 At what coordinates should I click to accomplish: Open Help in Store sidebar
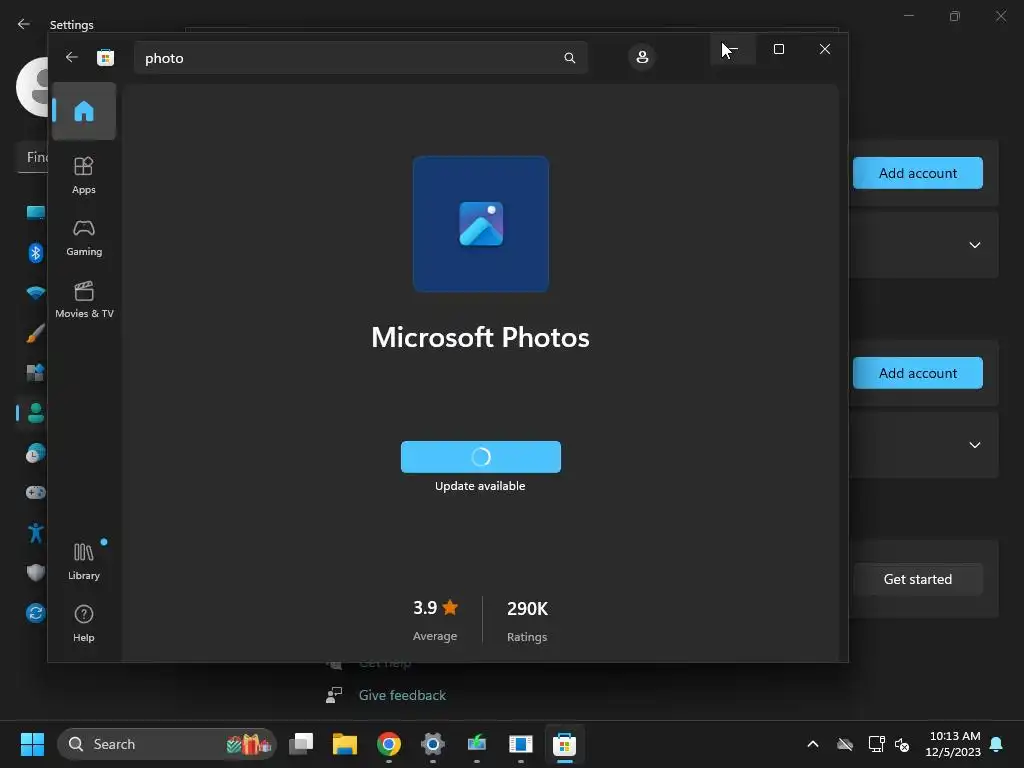(x=84, y=623)
